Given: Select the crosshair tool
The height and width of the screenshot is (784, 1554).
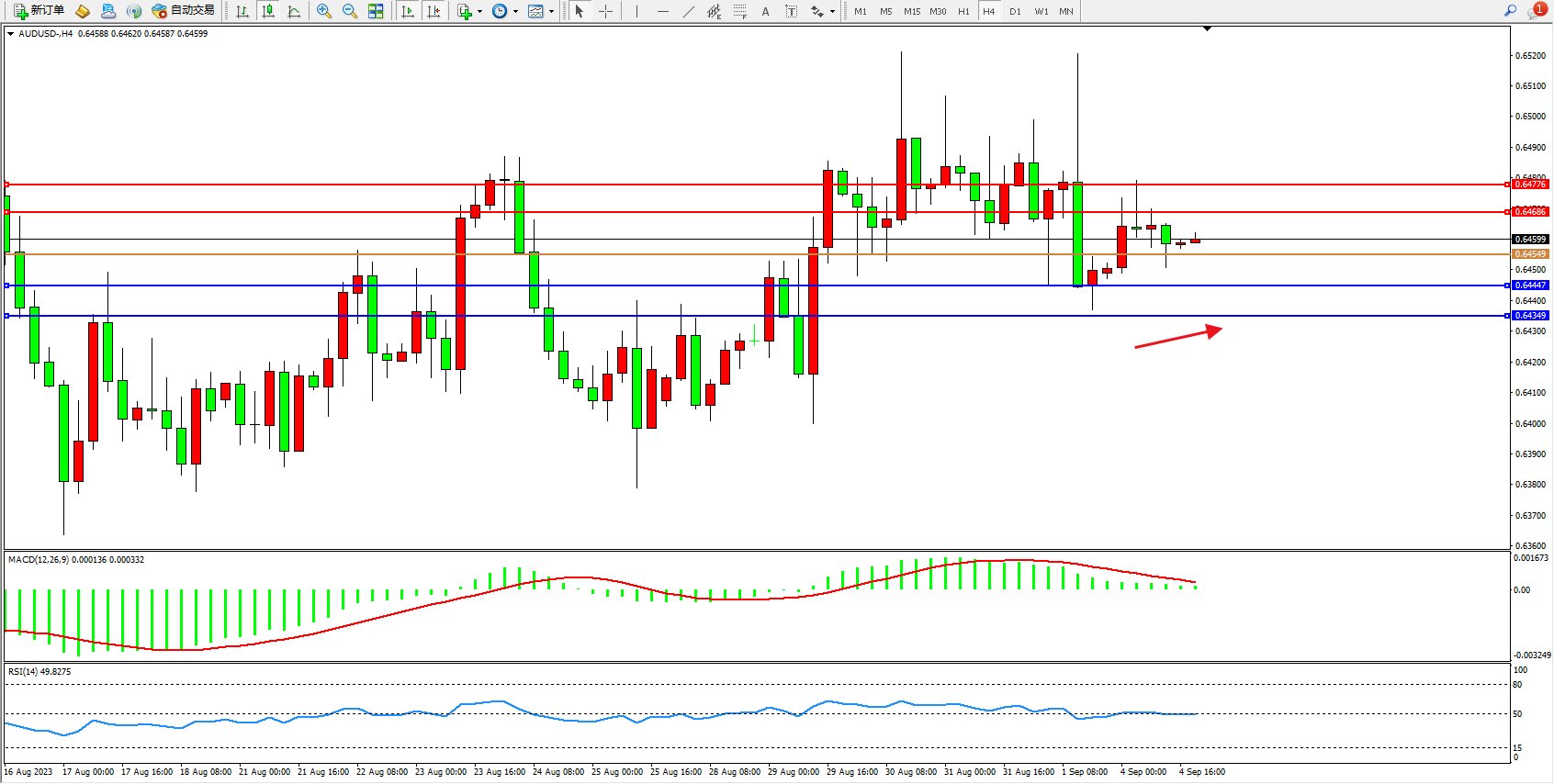Looking at the screenshot, I should click(x=606, y=11).
